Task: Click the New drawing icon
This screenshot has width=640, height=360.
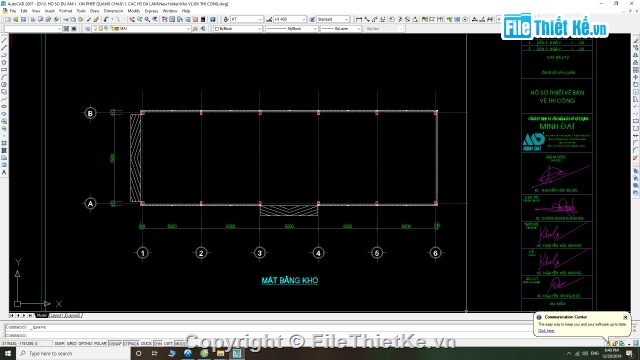Action: (x=8, y=19)
